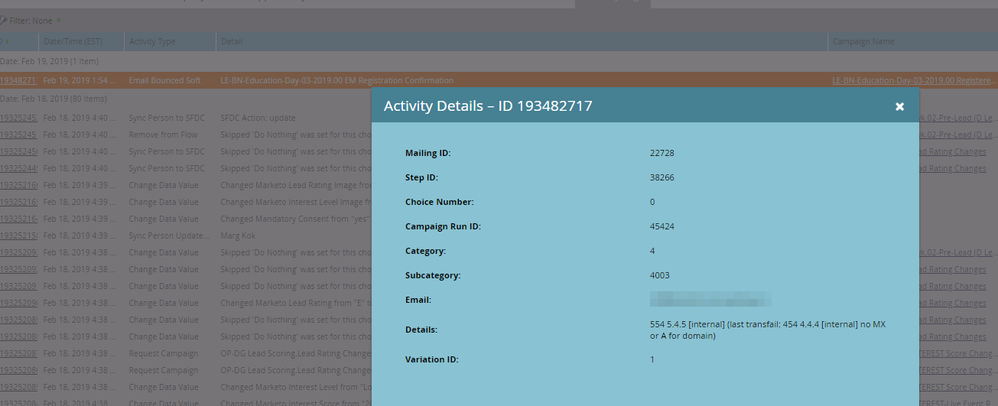Viewport: 998px width, 406px height.
Task: Click the blurred Email value field
Action: (710, 299)
